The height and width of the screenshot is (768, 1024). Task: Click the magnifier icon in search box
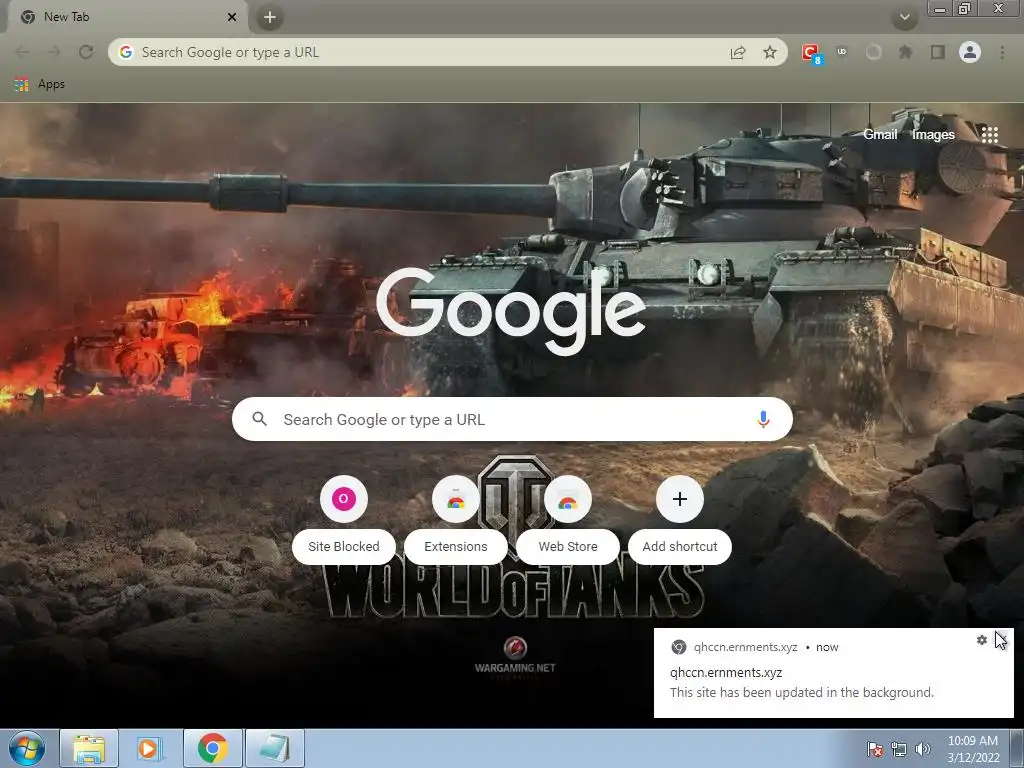pyautogui.click(x=259, y=419)
